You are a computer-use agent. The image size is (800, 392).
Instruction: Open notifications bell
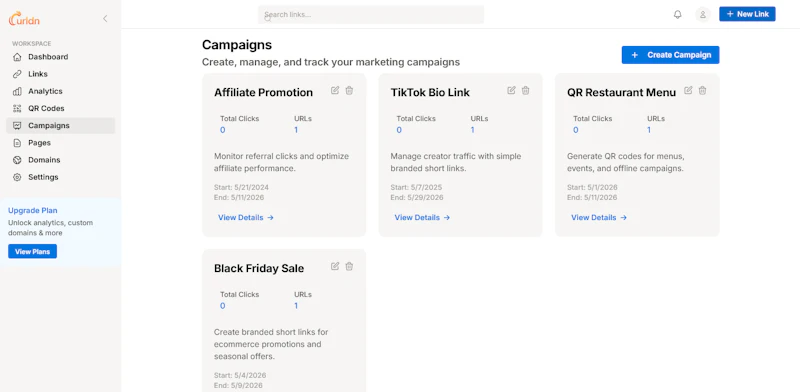point(678,14)
